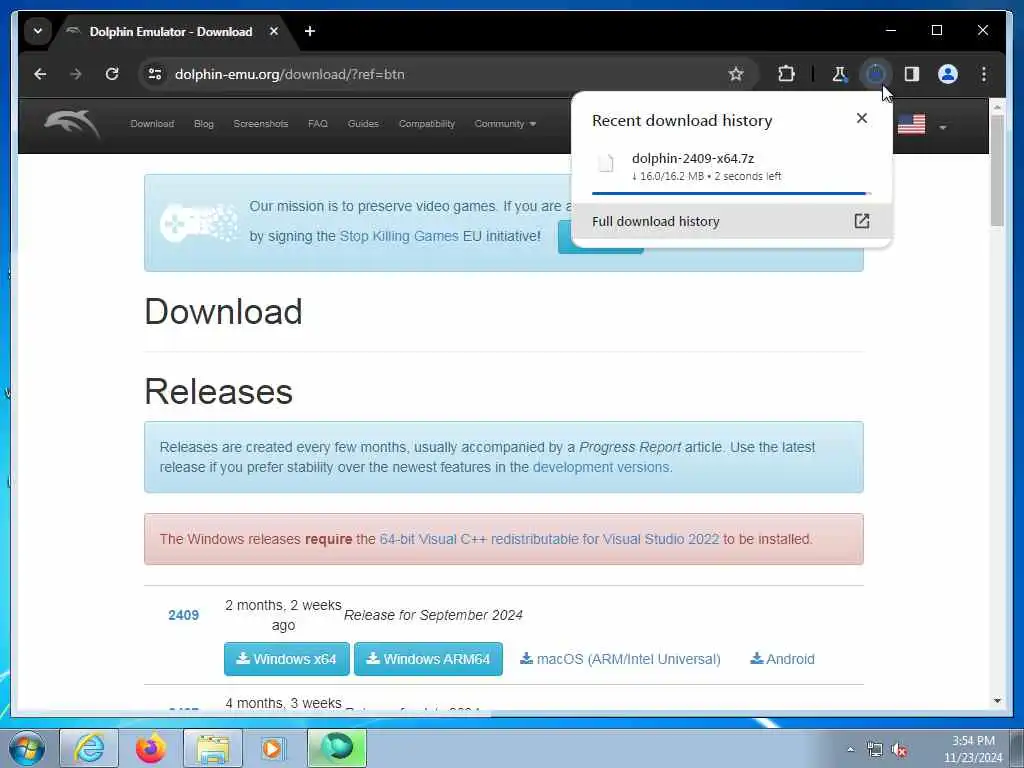Click the Dolphin logo on the site

[72, 124]
